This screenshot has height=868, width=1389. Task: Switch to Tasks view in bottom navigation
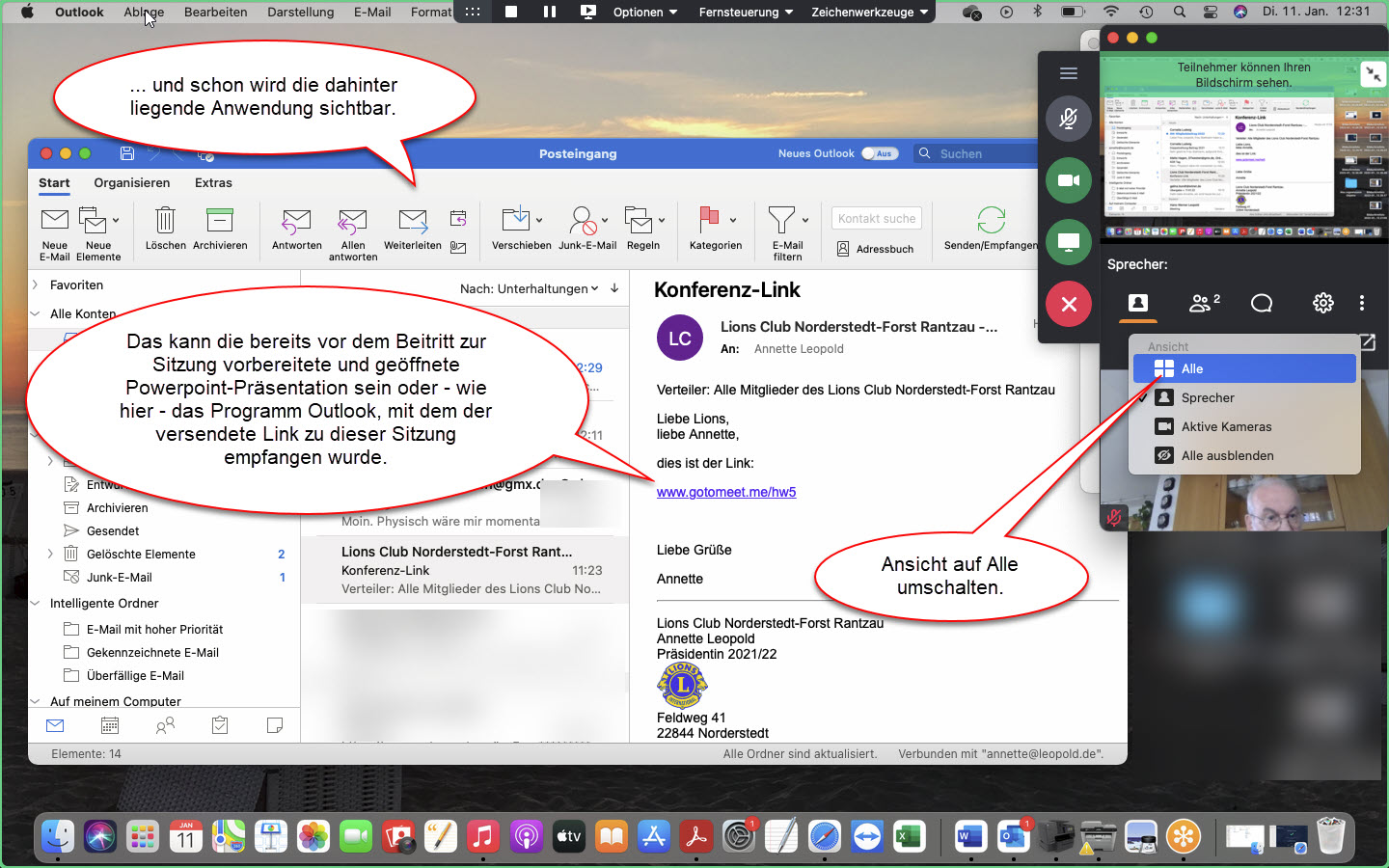pyautogui.click(x=220, y=725)
